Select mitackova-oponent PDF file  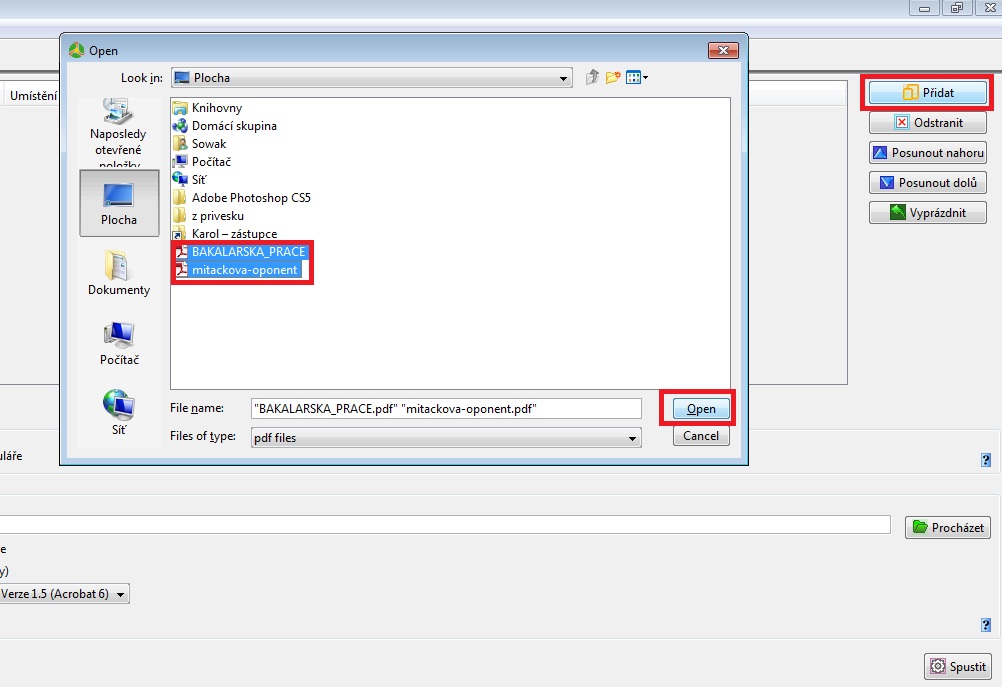(x=236, y=270)
